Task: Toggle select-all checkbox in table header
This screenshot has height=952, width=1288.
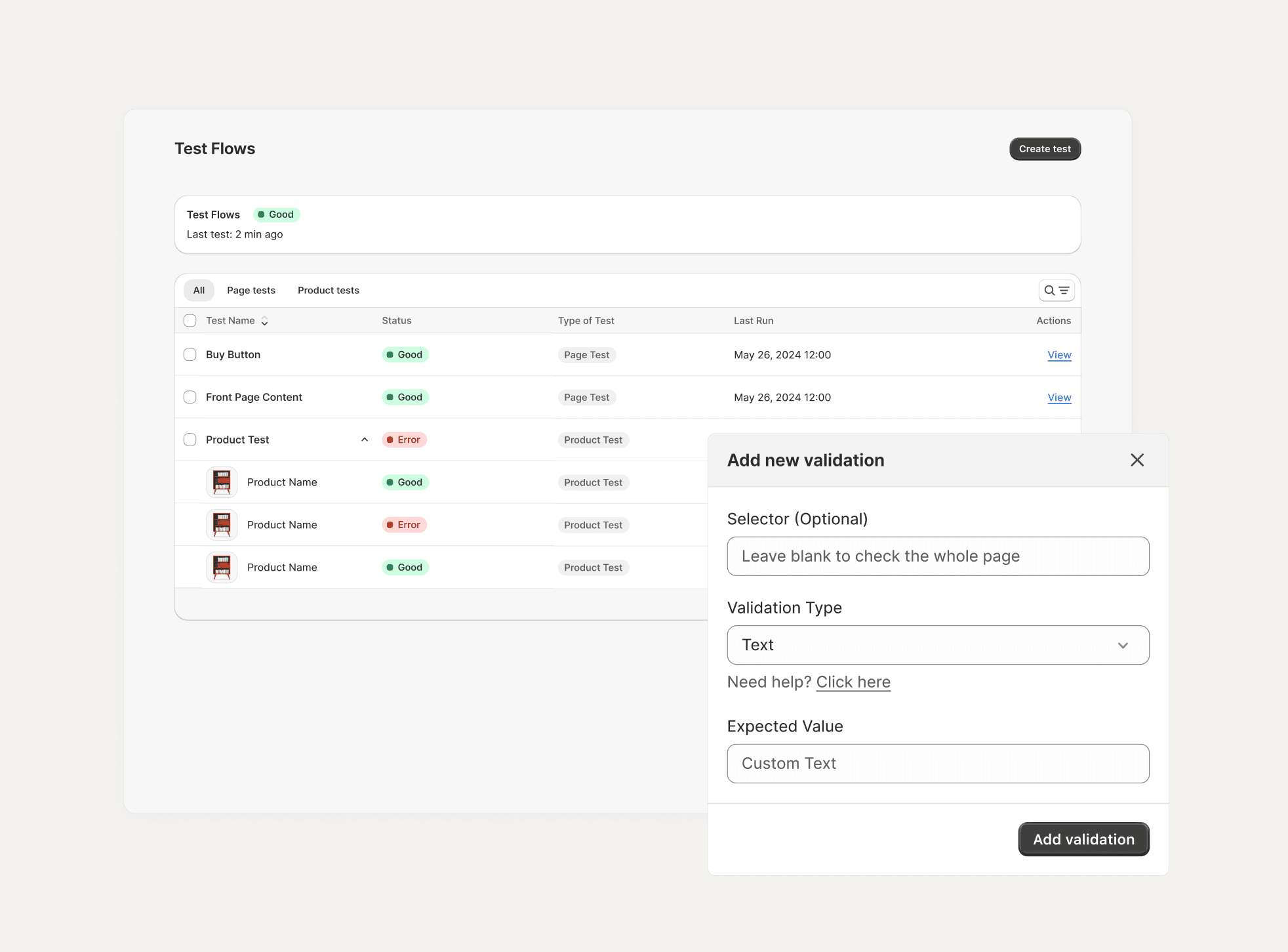Action: 190,320
